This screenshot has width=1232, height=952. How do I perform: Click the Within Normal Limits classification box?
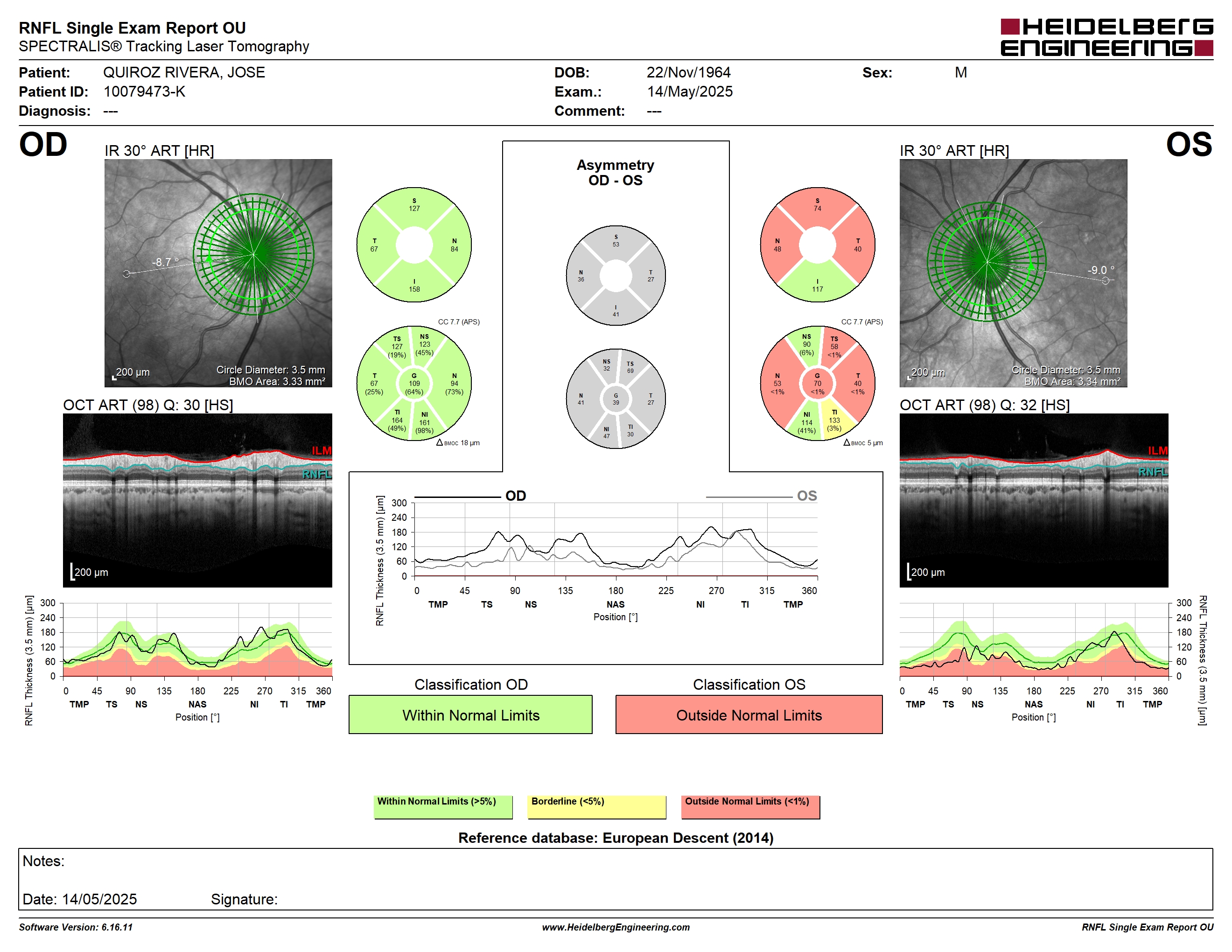[470, 714]
